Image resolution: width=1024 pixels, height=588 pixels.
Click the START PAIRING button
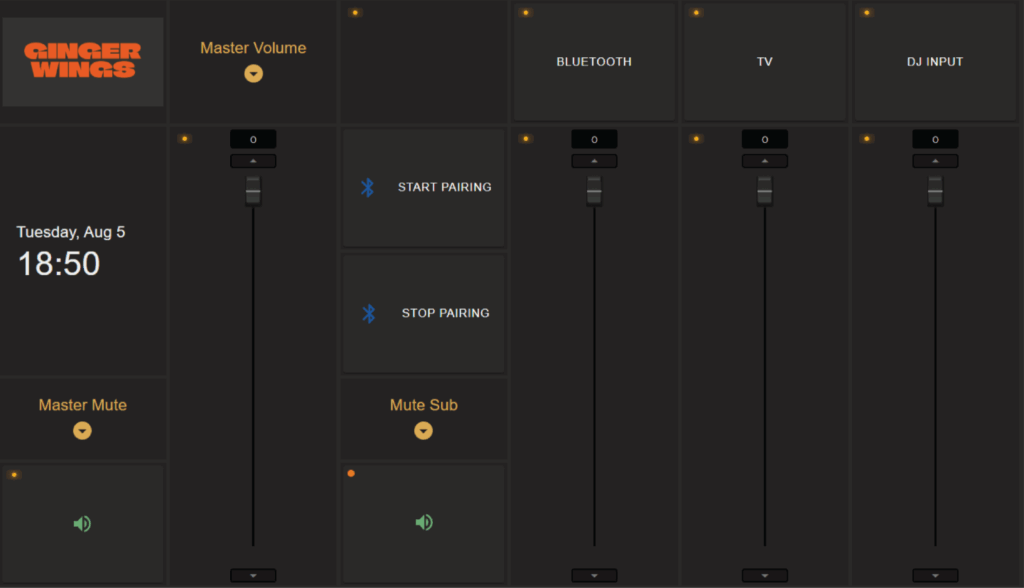[x=444, y=187]
